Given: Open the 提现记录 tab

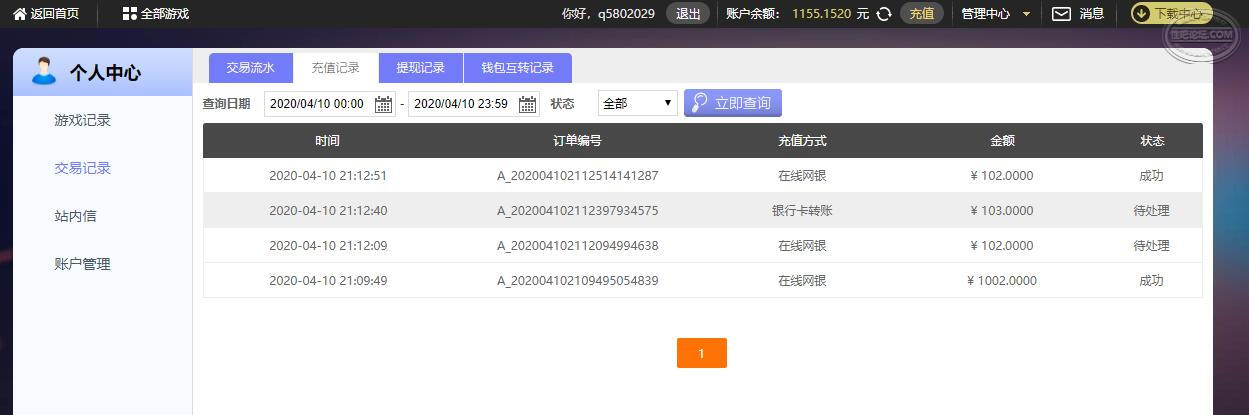Looking at the screenshot, I should click(420, 68).
